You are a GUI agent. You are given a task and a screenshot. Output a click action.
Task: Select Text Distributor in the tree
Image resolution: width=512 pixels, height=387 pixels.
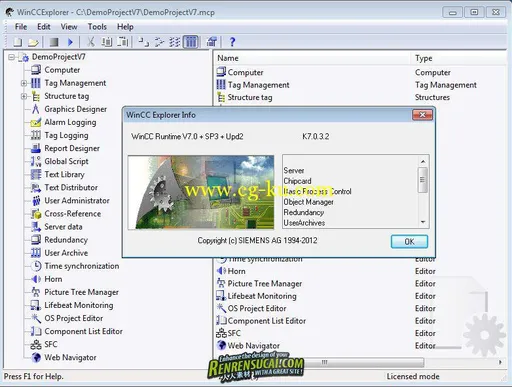71,187
